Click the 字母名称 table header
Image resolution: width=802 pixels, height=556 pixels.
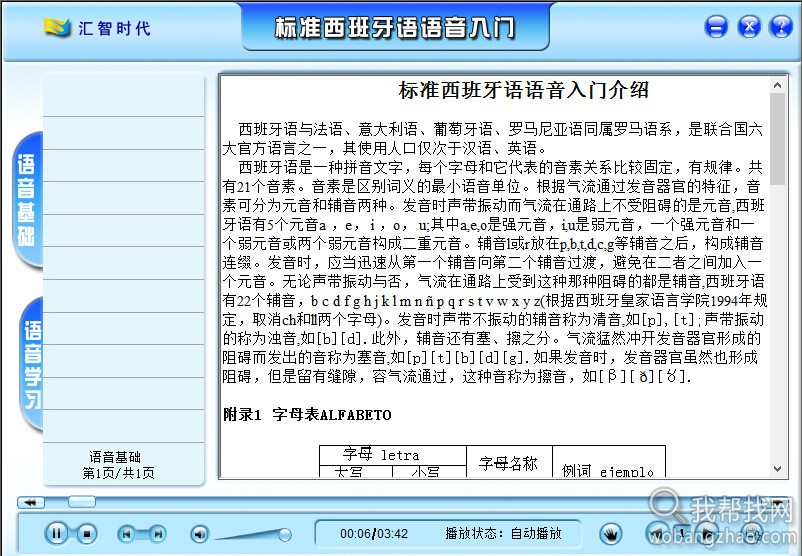tap(508, 463)
